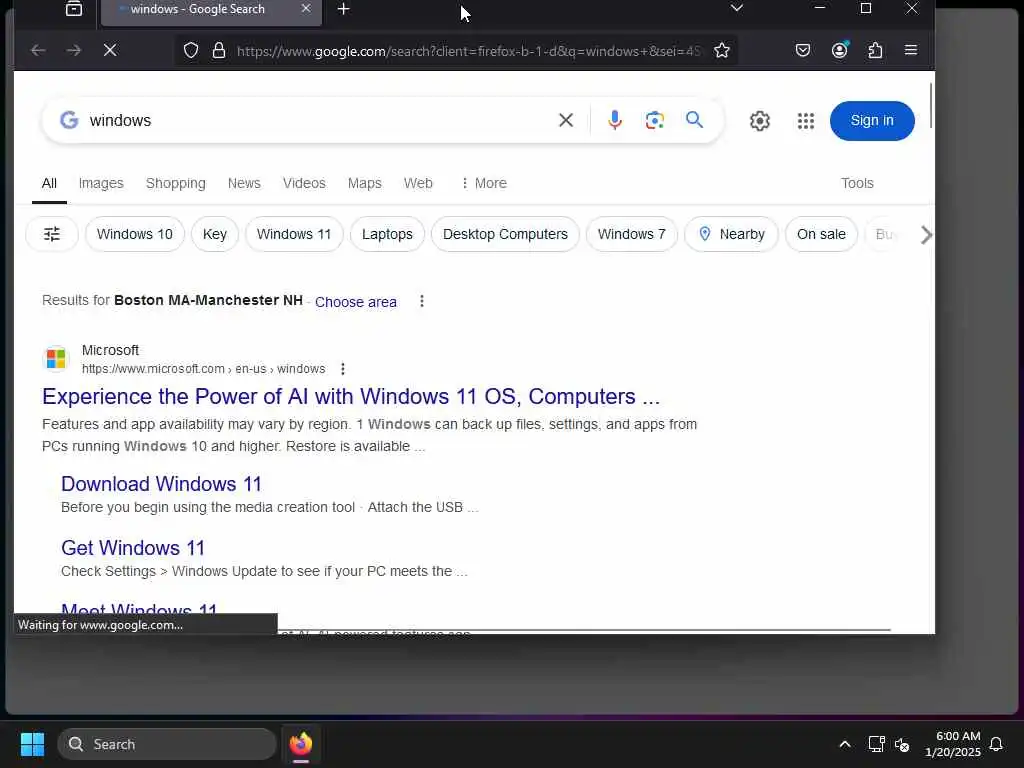Image resolution: width=1024 pixels, height=768 pixels.
Task: Open Firefox account icon
Action: (839, 50)
